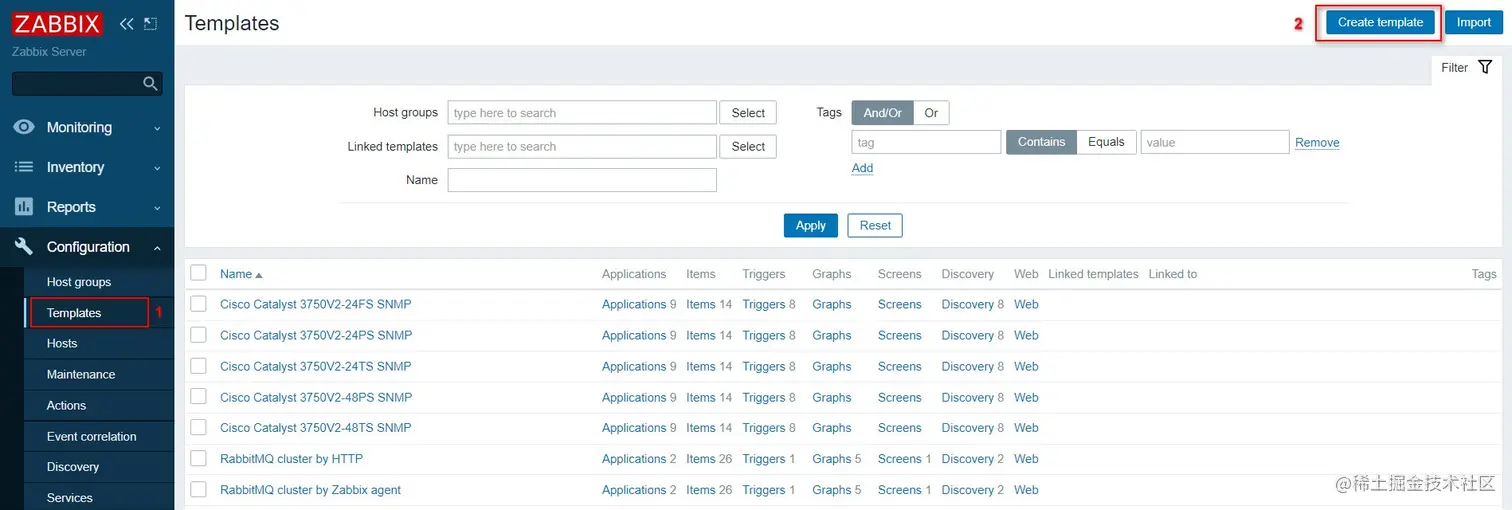Image resolution: width=1512 pixels, height=510 pixels.
Task: Open the RabbitMQ cluster by HTTP template
Action: click(291, 459)
